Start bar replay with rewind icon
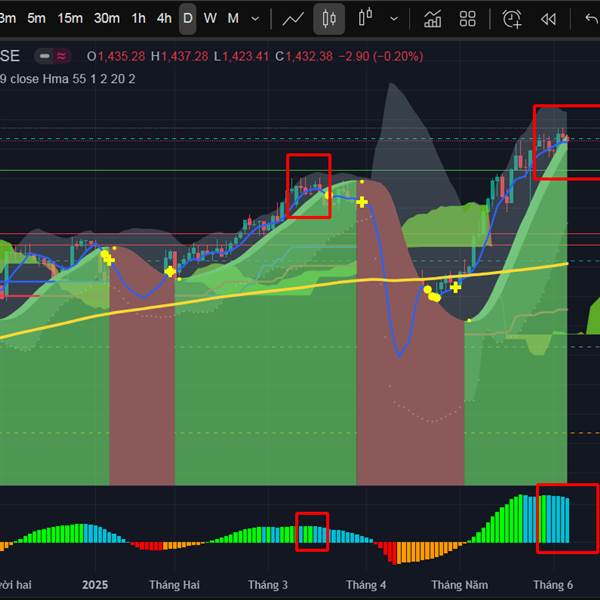 [x=548, y=19]
